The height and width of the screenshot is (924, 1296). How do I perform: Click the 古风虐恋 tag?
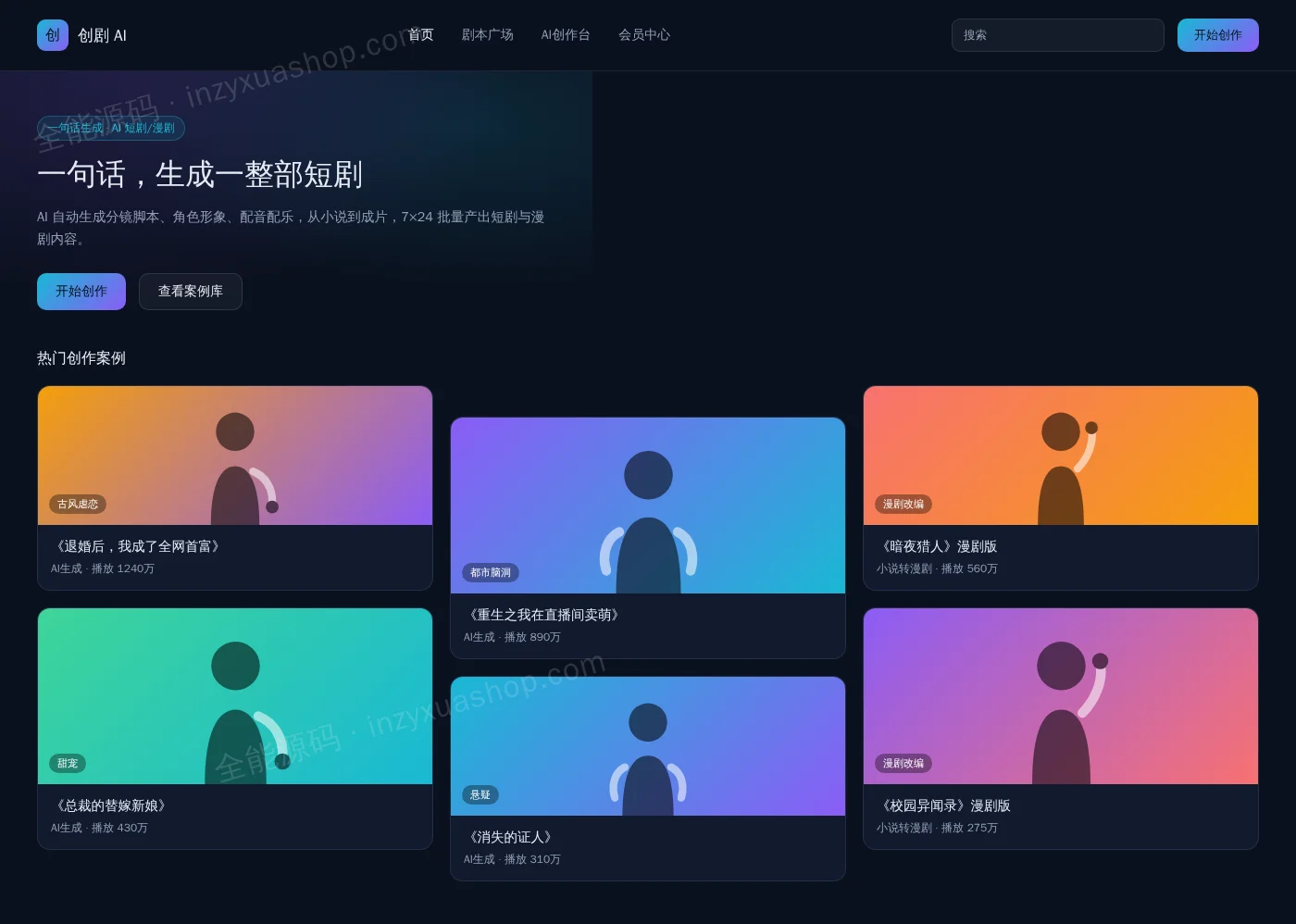click(x=78, y=505)
